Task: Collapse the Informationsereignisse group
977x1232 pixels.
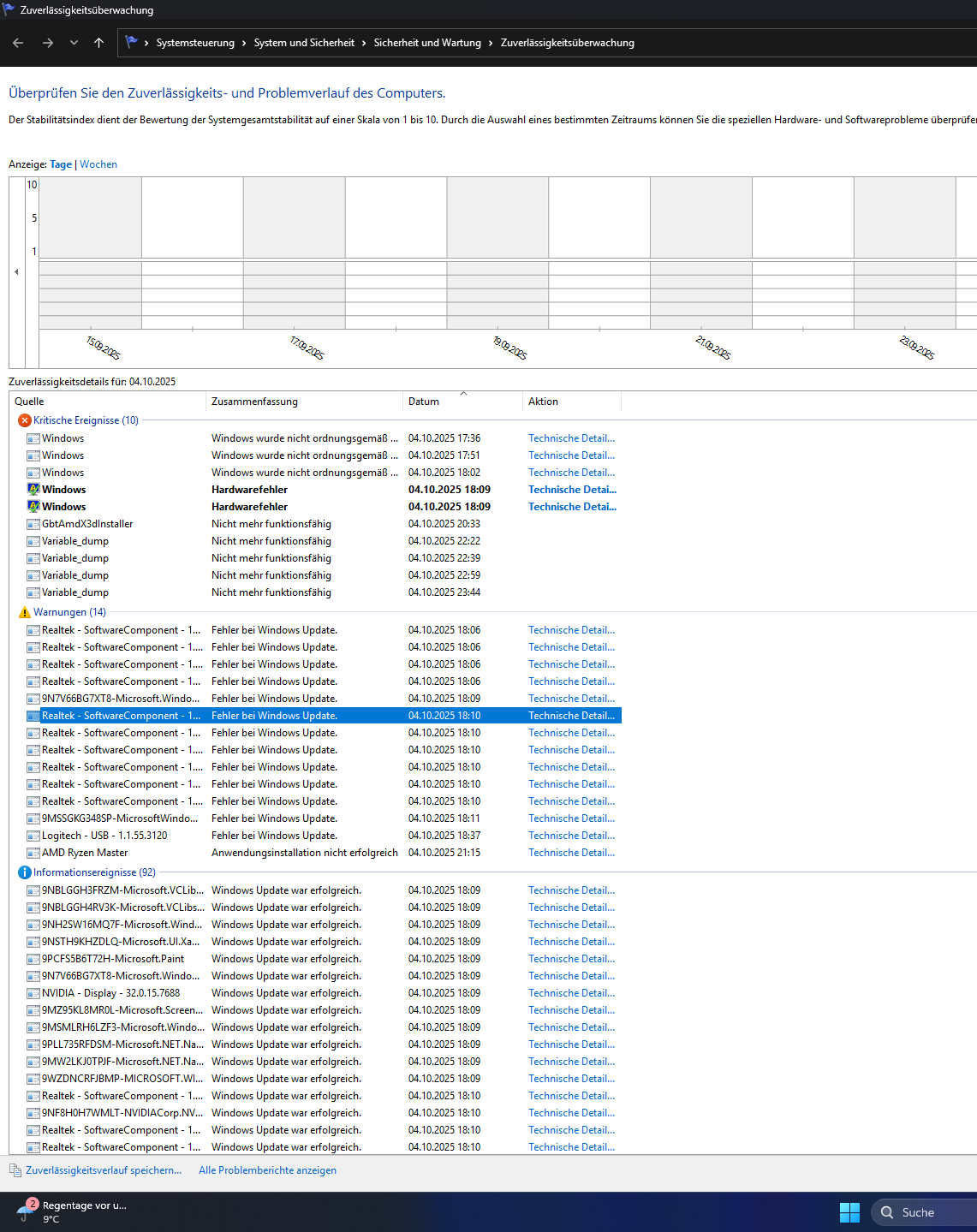Action: pyautogui.click(x=94, y=872)
